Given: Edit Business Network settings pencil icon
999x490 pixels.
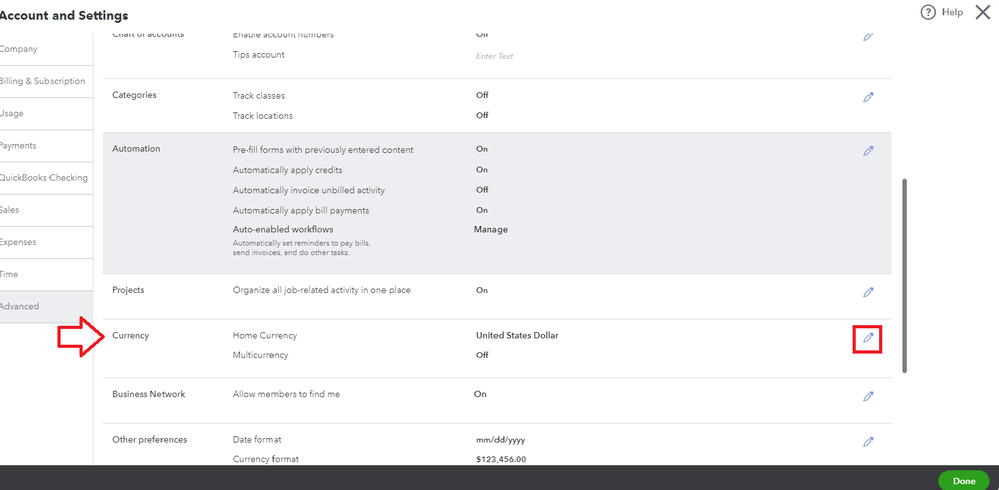Looking at the screenshot, I should coord(868,396).
